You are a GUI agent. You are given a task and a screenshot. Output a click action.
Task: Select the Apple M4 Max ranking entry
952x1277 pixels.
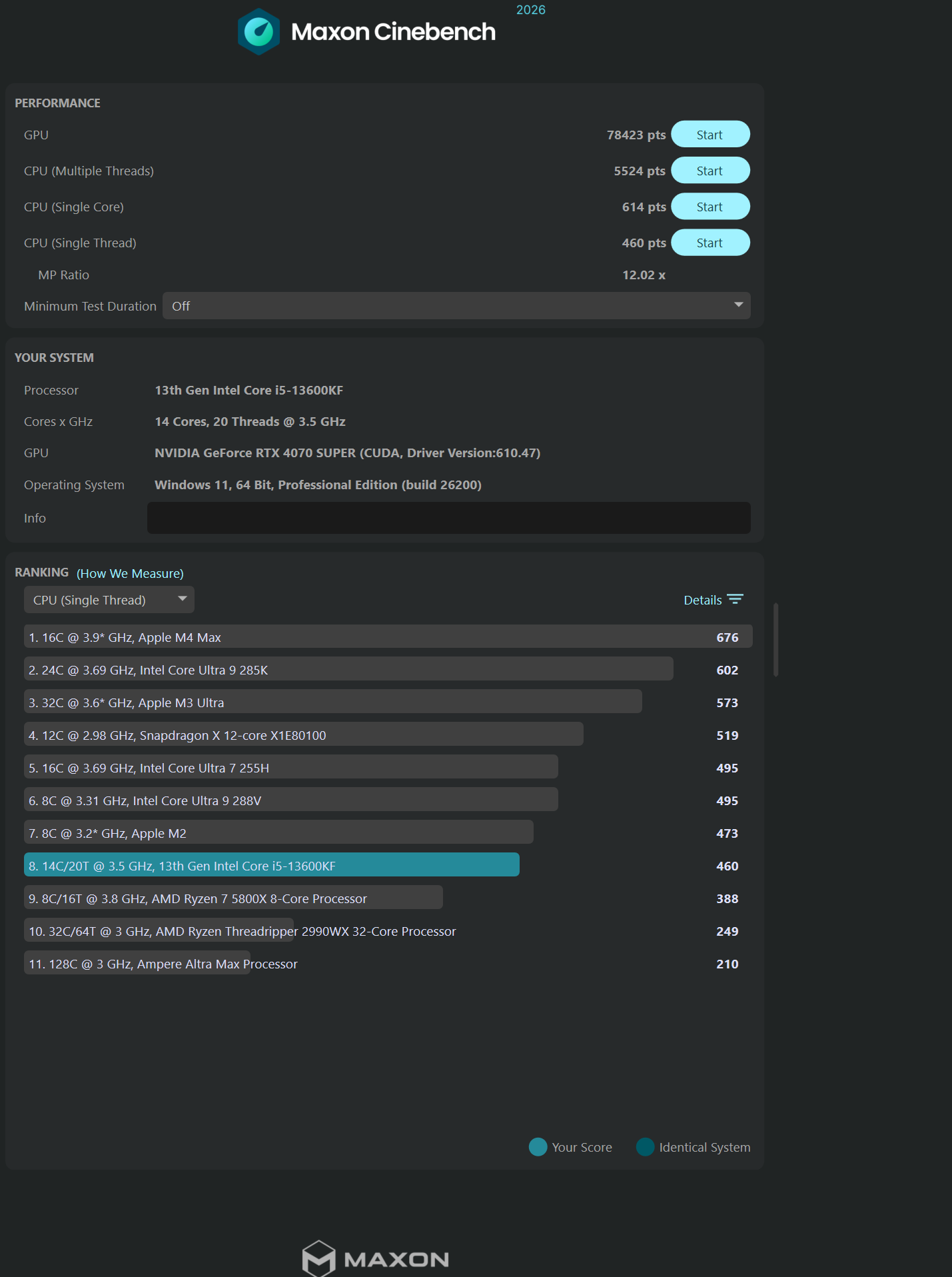(x=388, y=637)
